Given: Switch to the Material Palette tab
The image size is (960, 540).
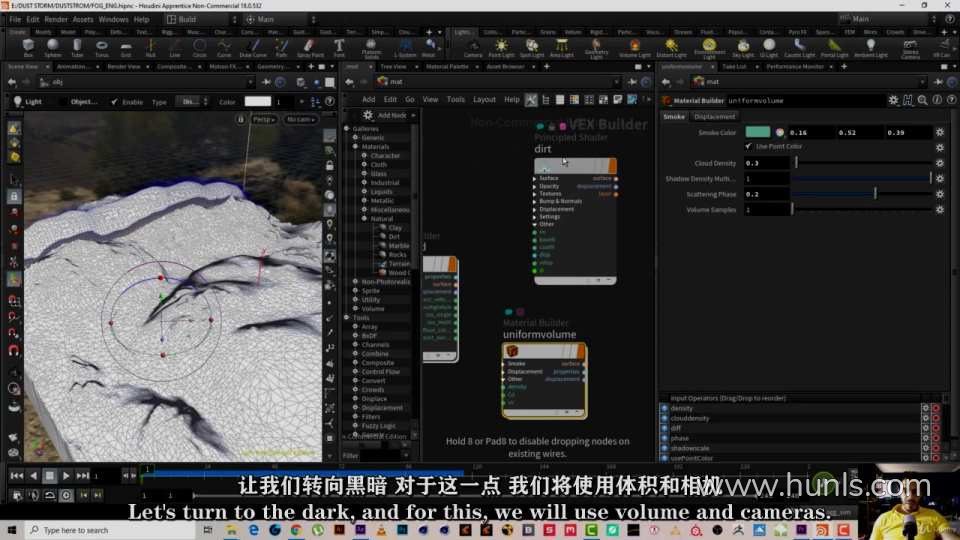Looking at the screenshot, I should pyautogui.click(x=447, y=67).
